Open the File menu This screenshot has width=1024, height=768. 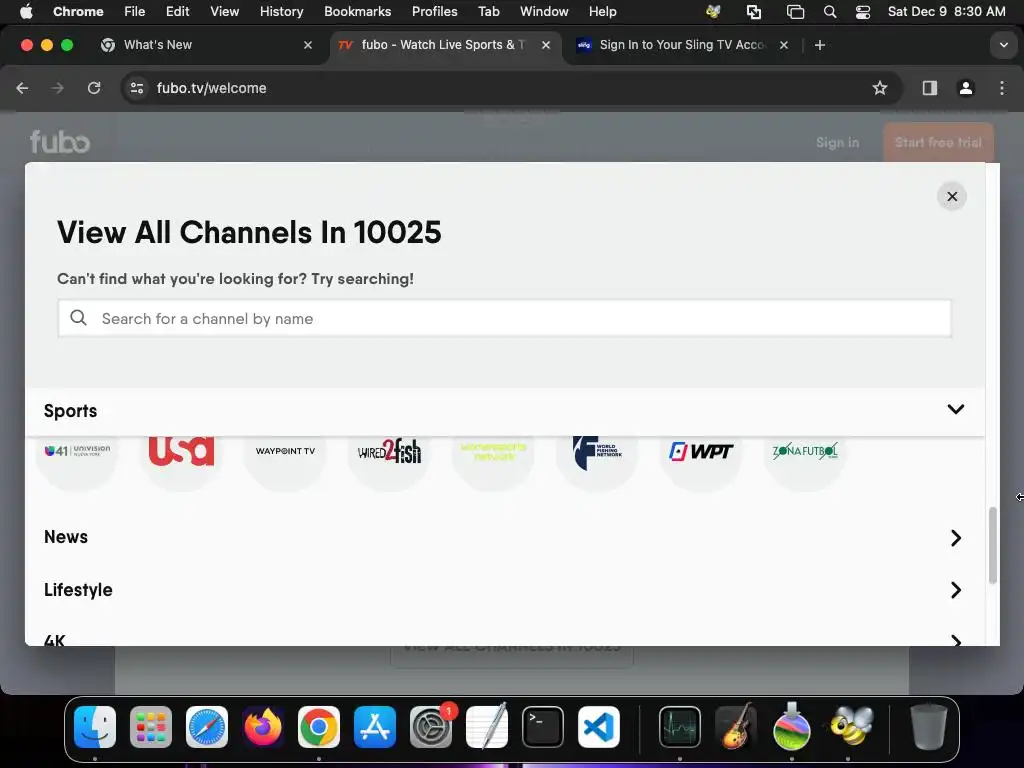point(135,12)
